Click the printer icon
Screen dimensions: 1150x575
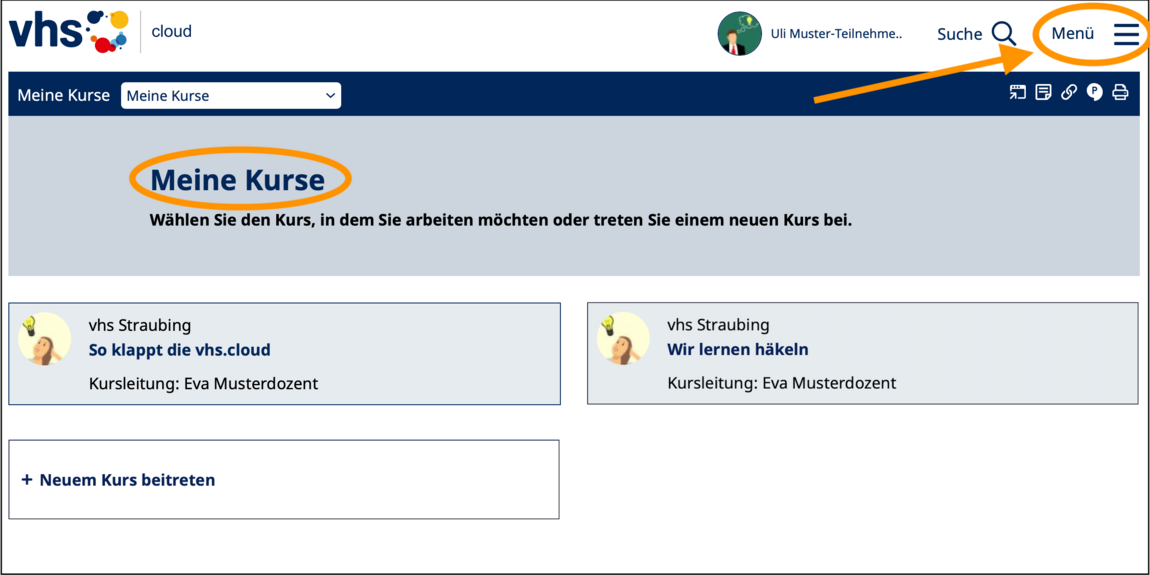(1120, 93)
